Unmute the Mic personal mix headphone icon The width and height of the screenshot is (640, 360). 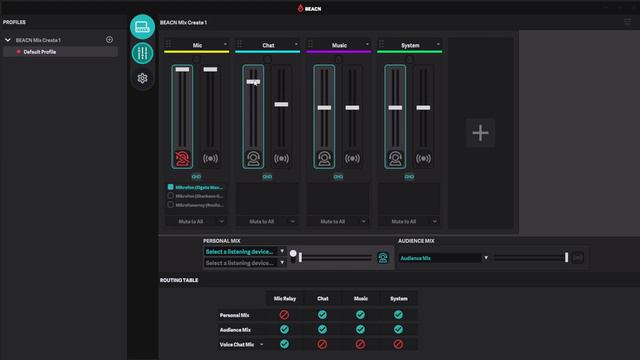pos(182,158)
